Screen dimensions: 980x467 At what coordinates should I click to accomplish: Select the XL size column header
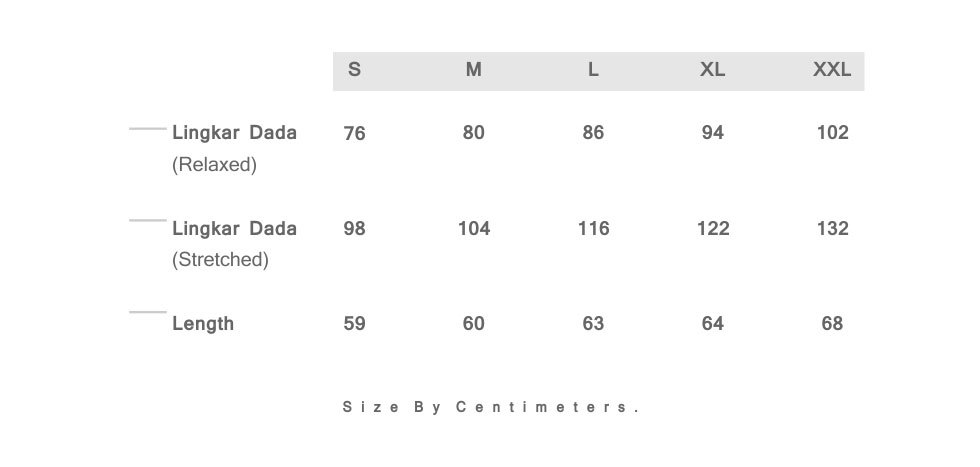pos(712,69)
